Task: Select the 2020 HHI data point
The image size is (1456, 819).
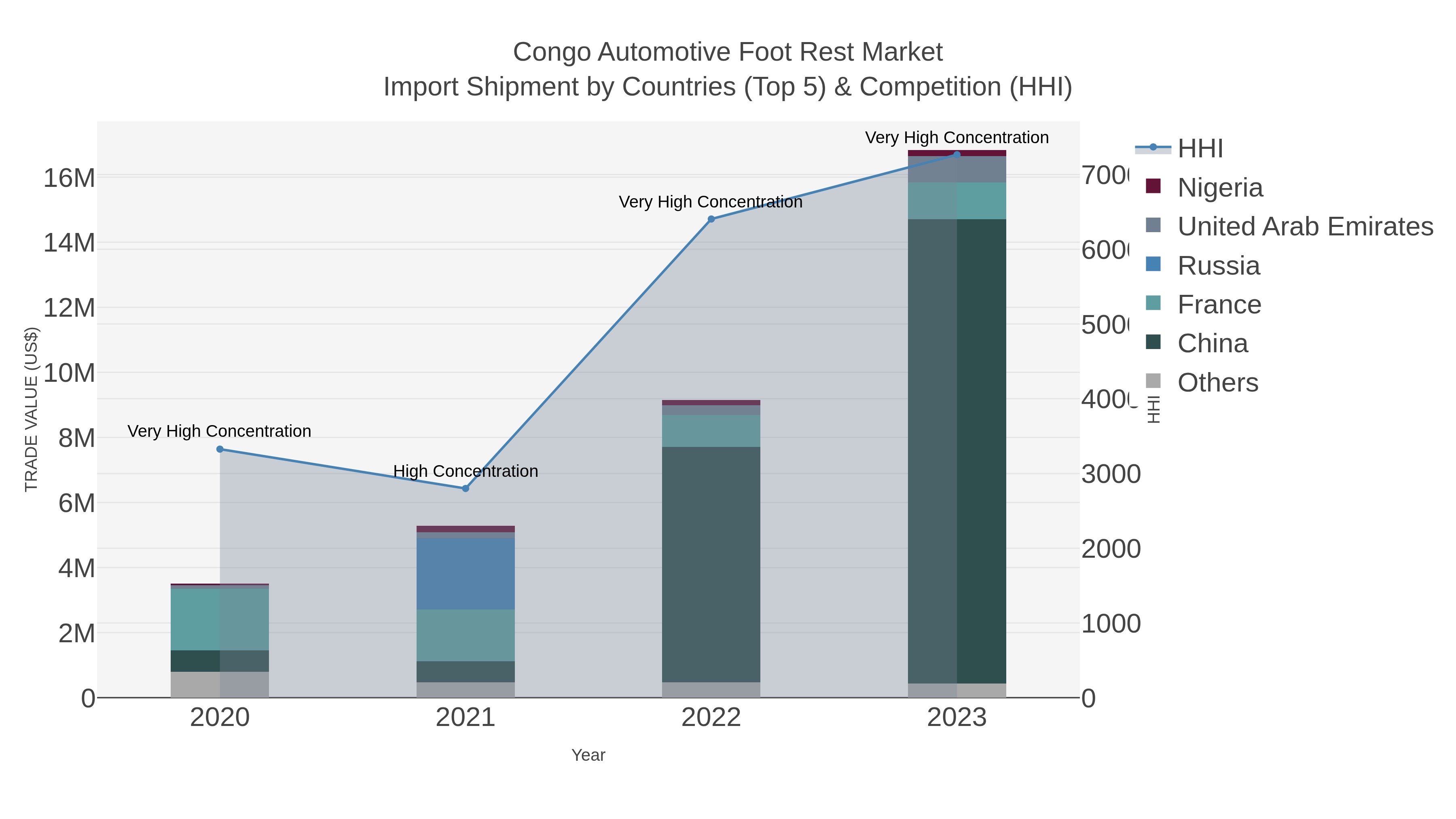Action: (x=220, y=449)
